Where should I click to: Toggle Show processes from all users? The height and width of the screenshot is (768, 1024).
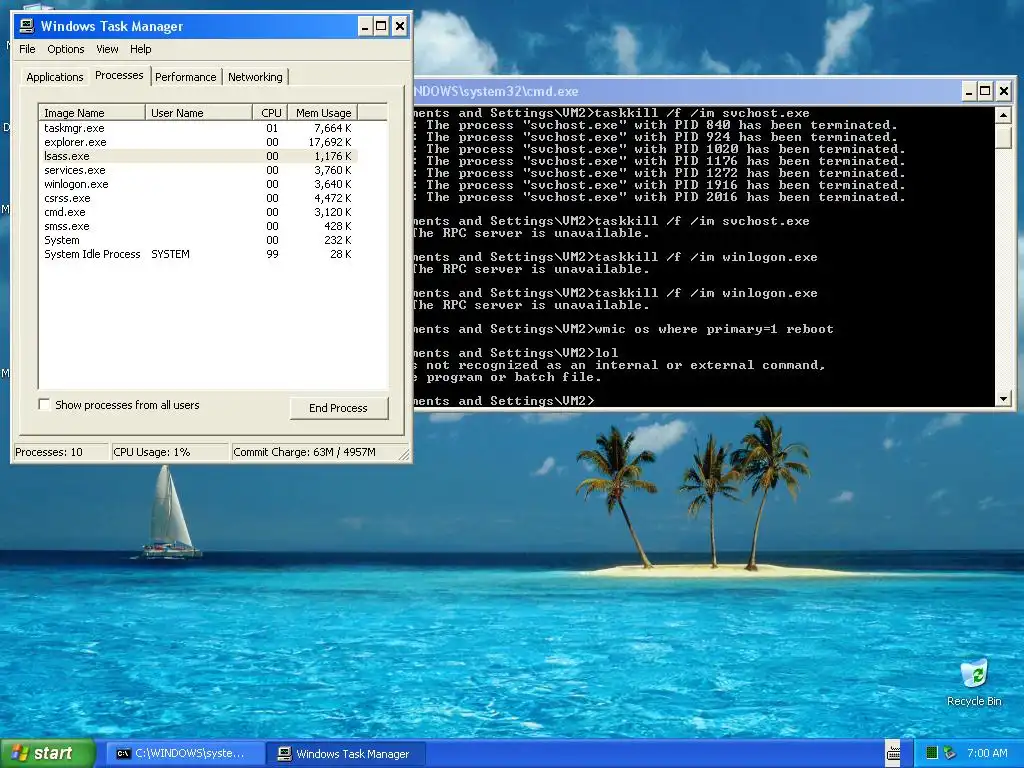[44, 405]
